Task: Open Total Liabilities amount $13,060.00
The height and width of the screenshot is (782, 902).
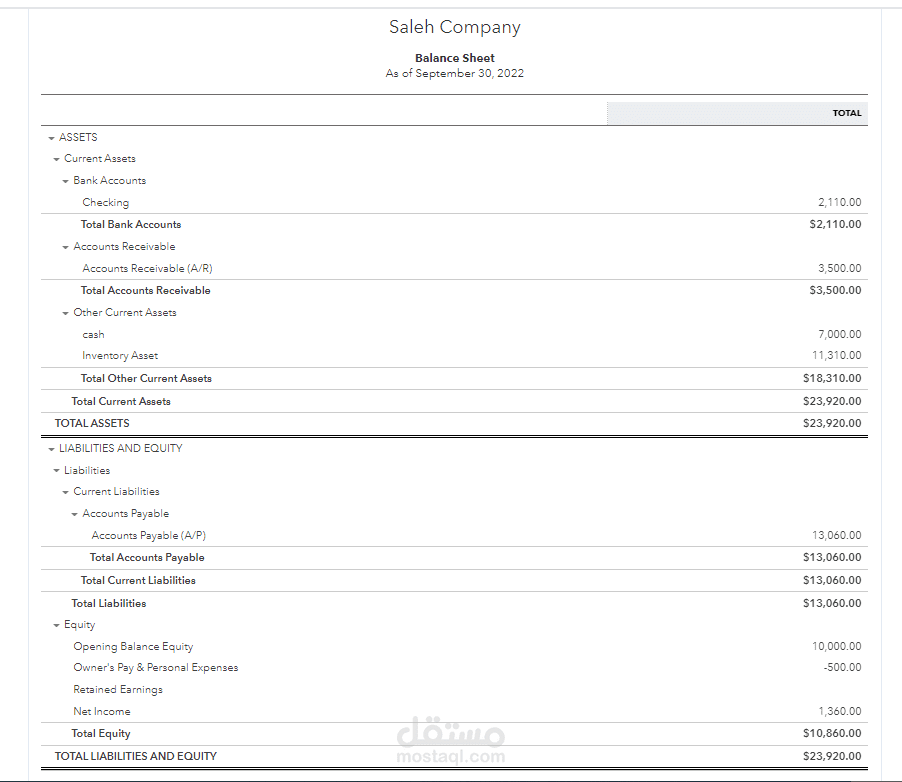Action: pyautogui.click(x=832, y=604)
